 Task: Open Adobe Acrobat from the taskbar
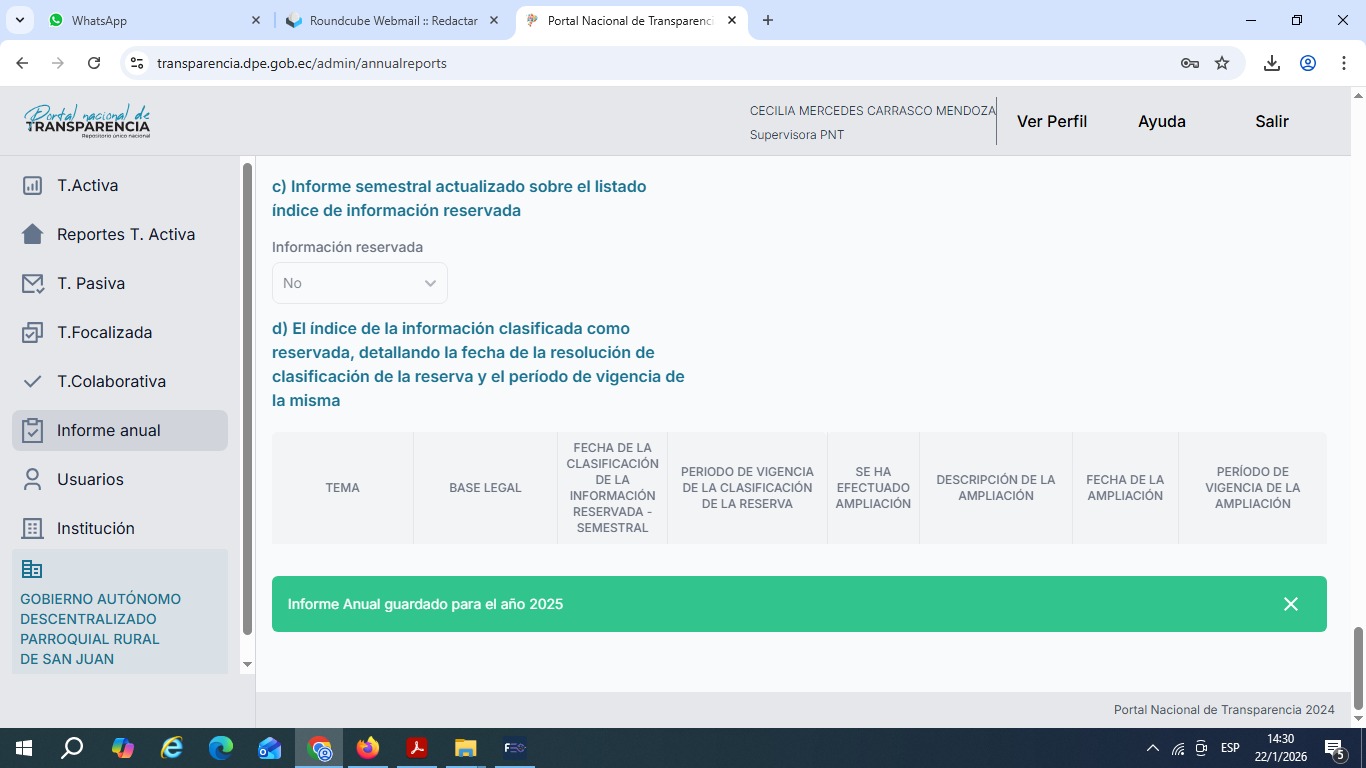pos(417,748)
